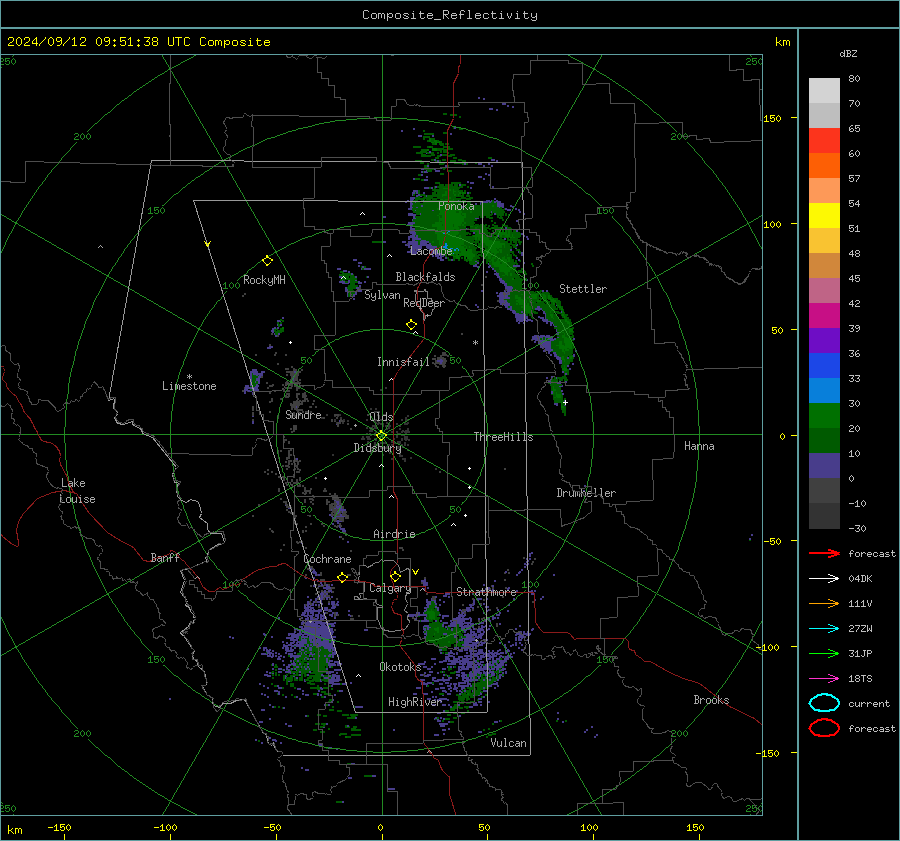
Task: Click the Lake Louise label
Action: click(77, 491)
